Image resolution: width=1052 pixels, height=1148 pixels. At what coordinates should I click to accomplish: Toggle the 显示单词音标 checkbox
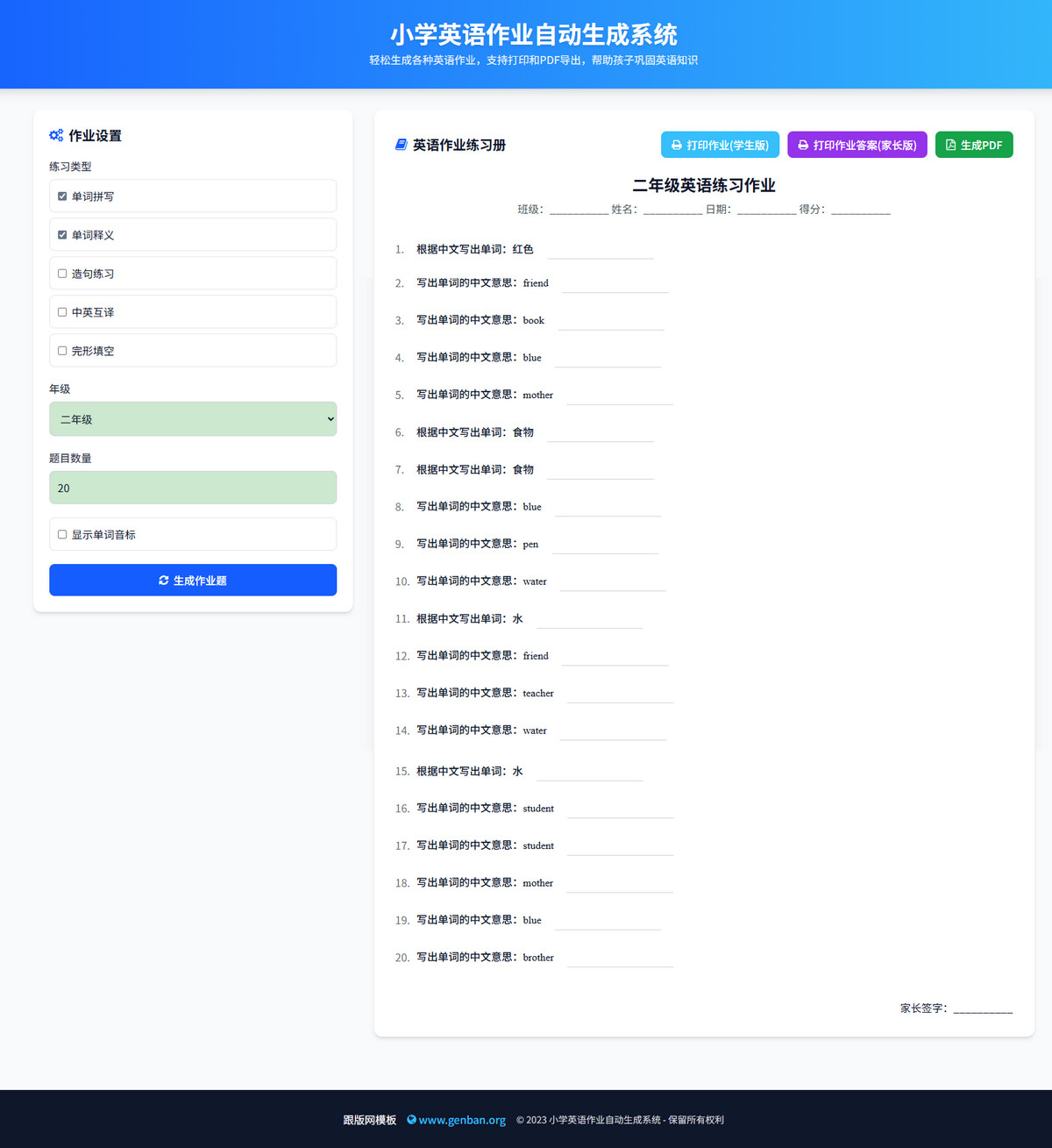[62, 534]
